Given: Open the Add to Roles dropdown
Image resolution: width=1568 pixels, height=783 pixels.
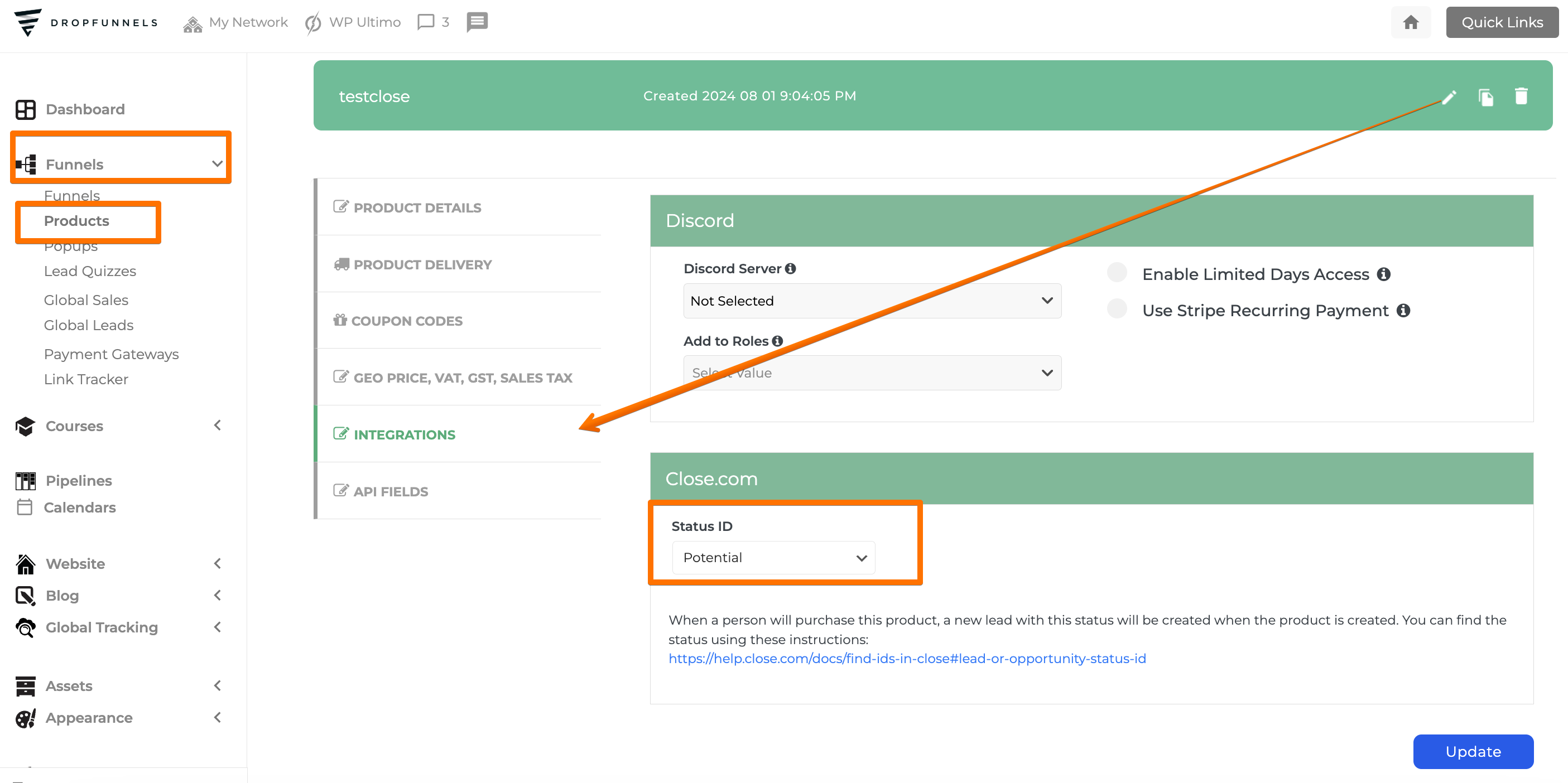Looking at the screenshot, I should pyautogui.click(x=872, y=373).
